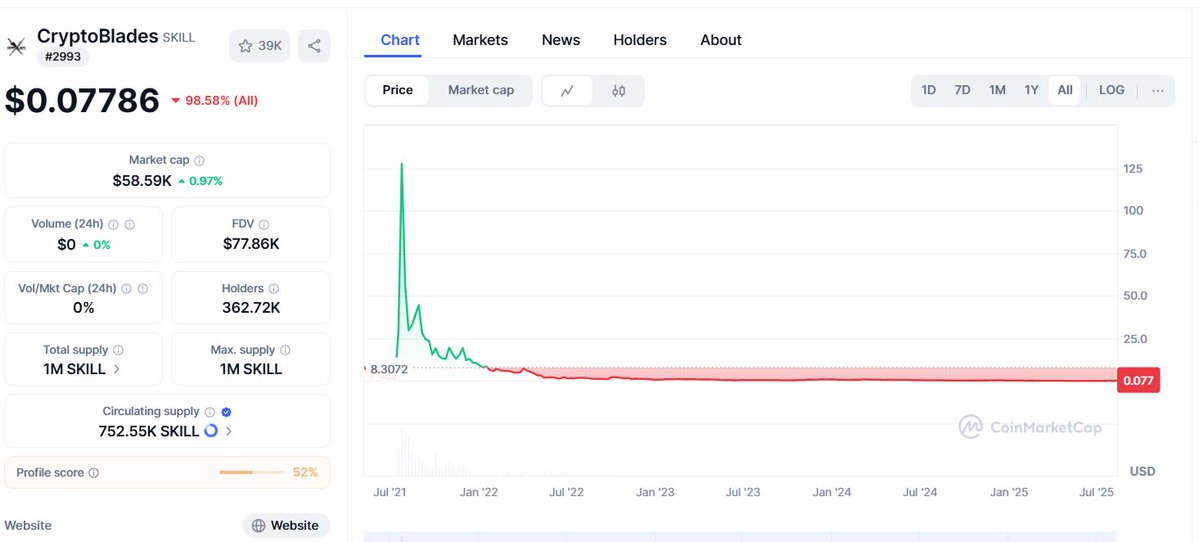
Task: Click first info icon next to Vol/Mkt Cap
Action: 126,288
